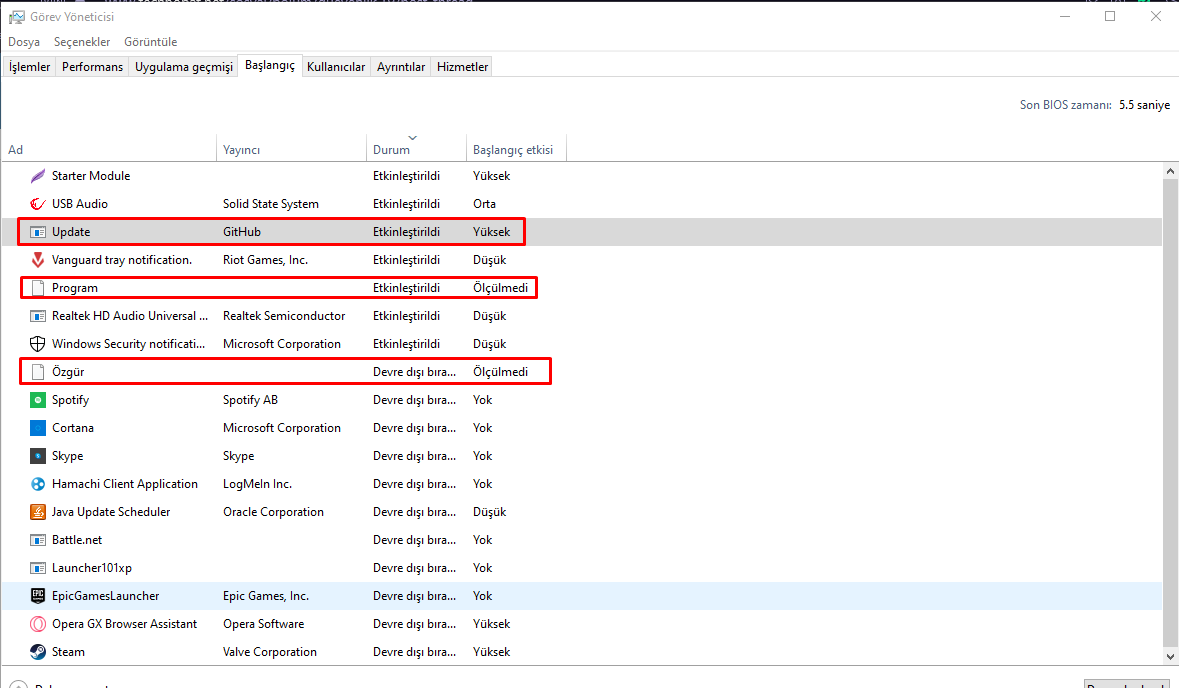Click the Realtek HD Audio Universal icon
The height and width of the screenshot is (688, 1179).
(x=38, y=316)
